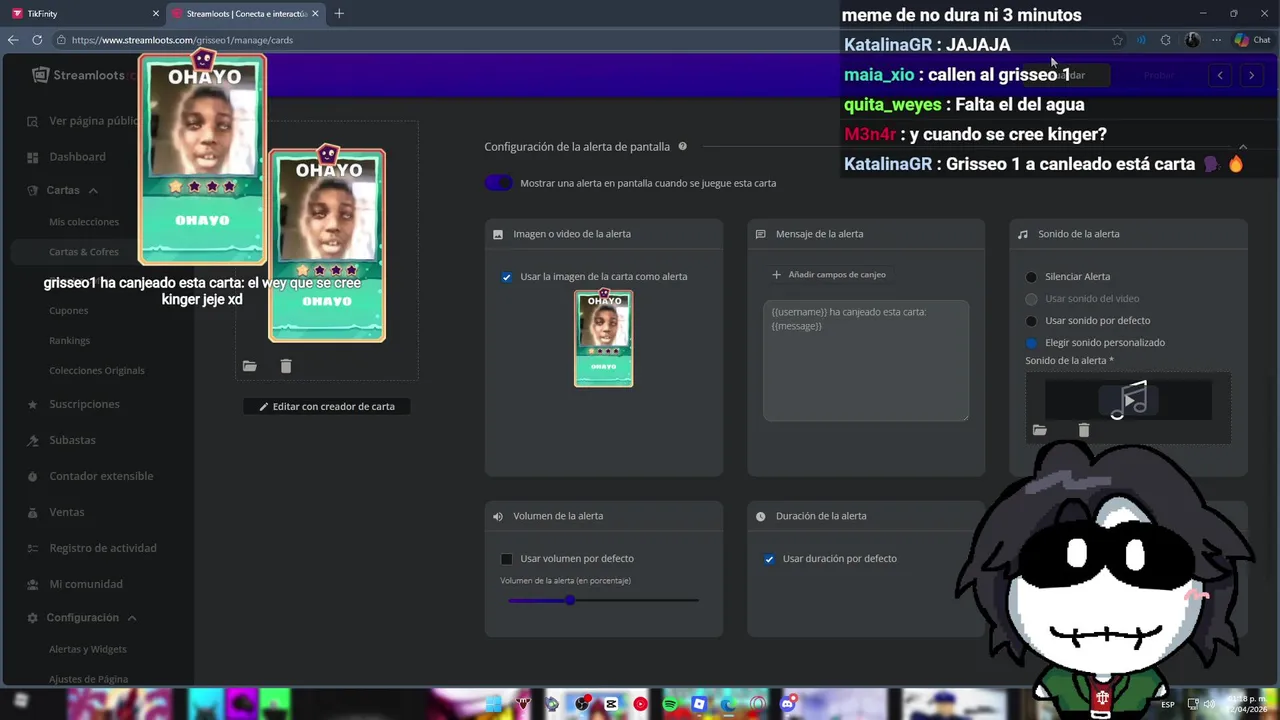
Task: Click the music note sound preview
Action: pyautogui.click(x=1128, y=400)
